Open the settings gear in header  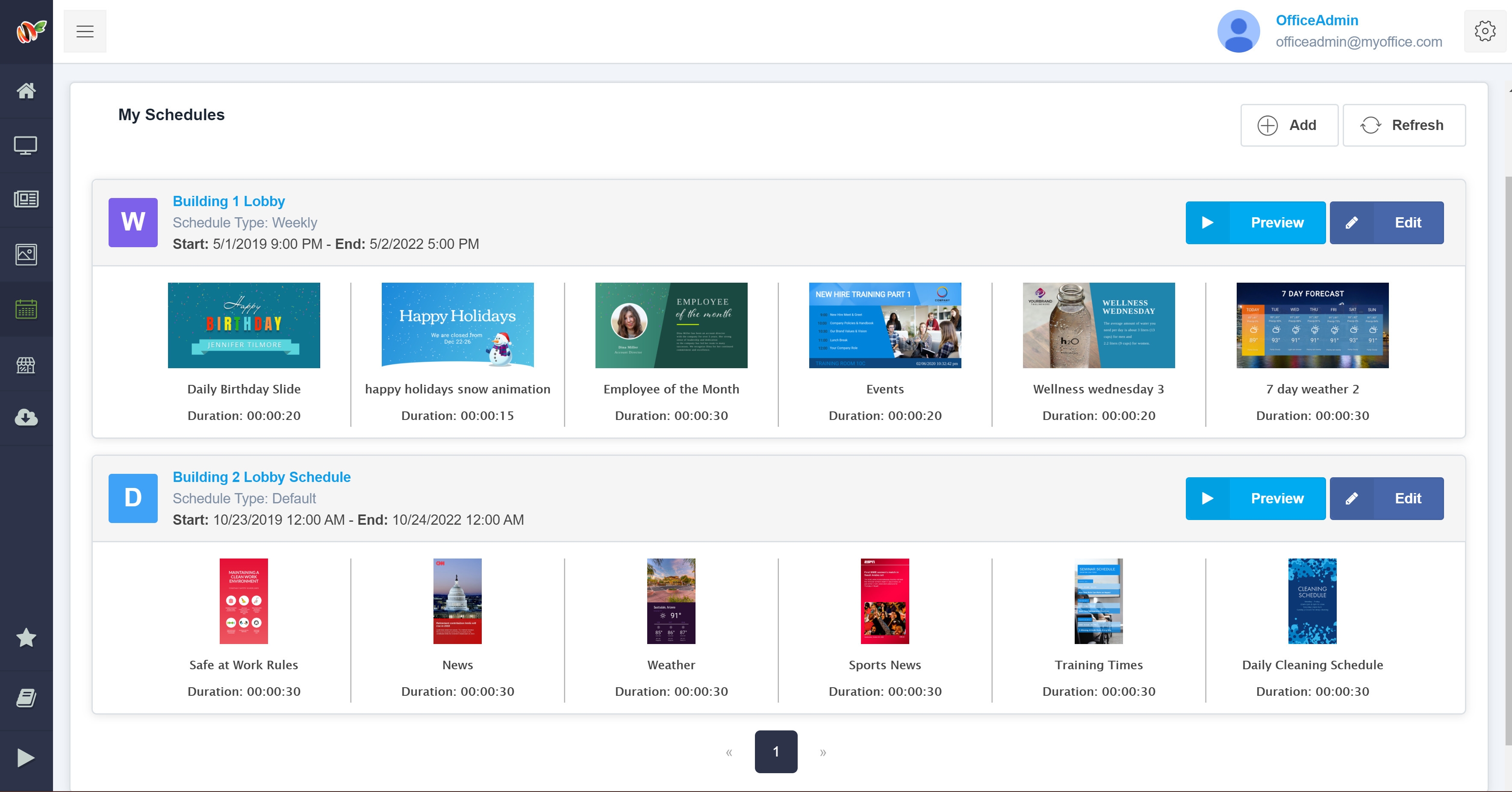[x=1484, y=31]
